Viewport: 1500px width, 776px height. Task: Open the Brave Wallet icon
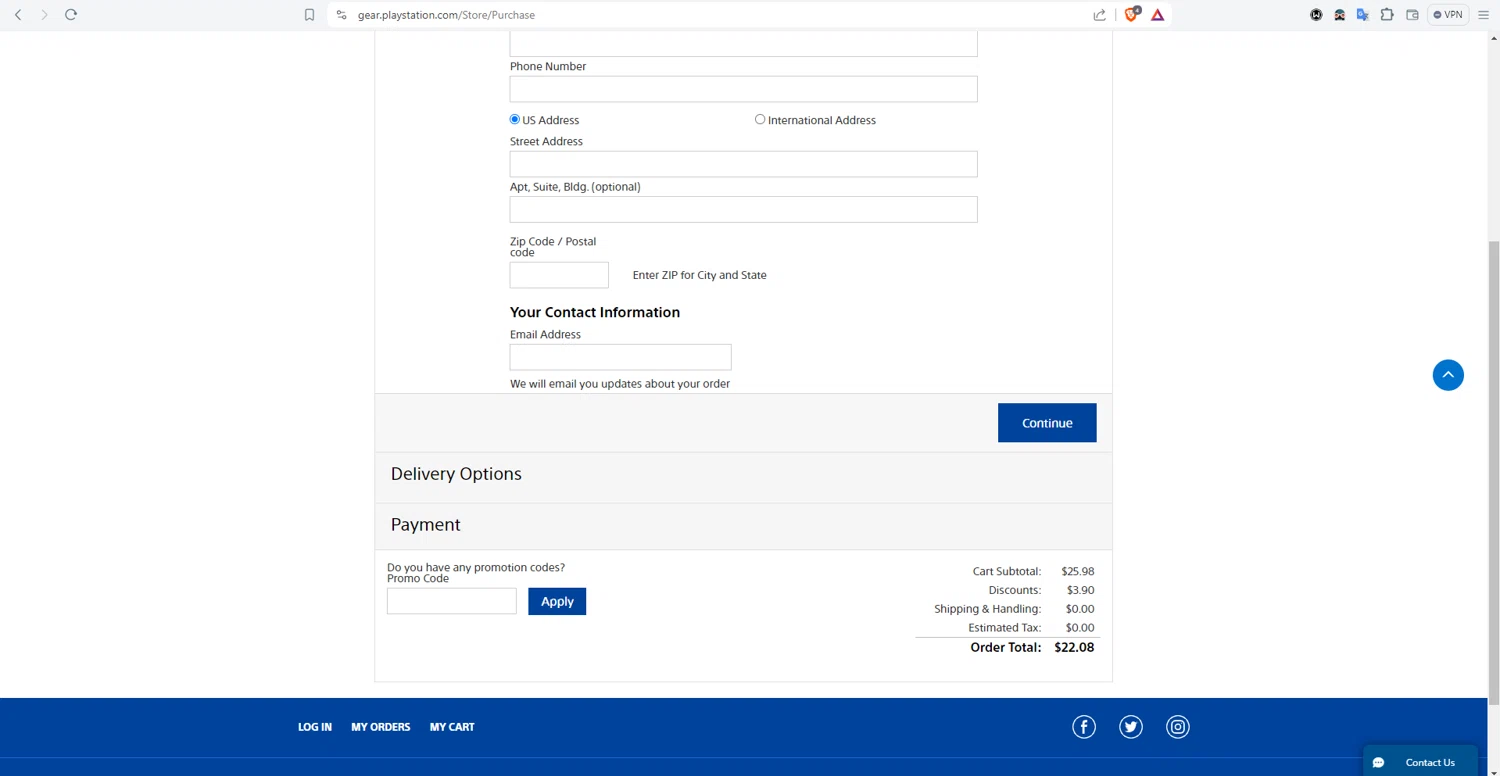pos(1412,15)
